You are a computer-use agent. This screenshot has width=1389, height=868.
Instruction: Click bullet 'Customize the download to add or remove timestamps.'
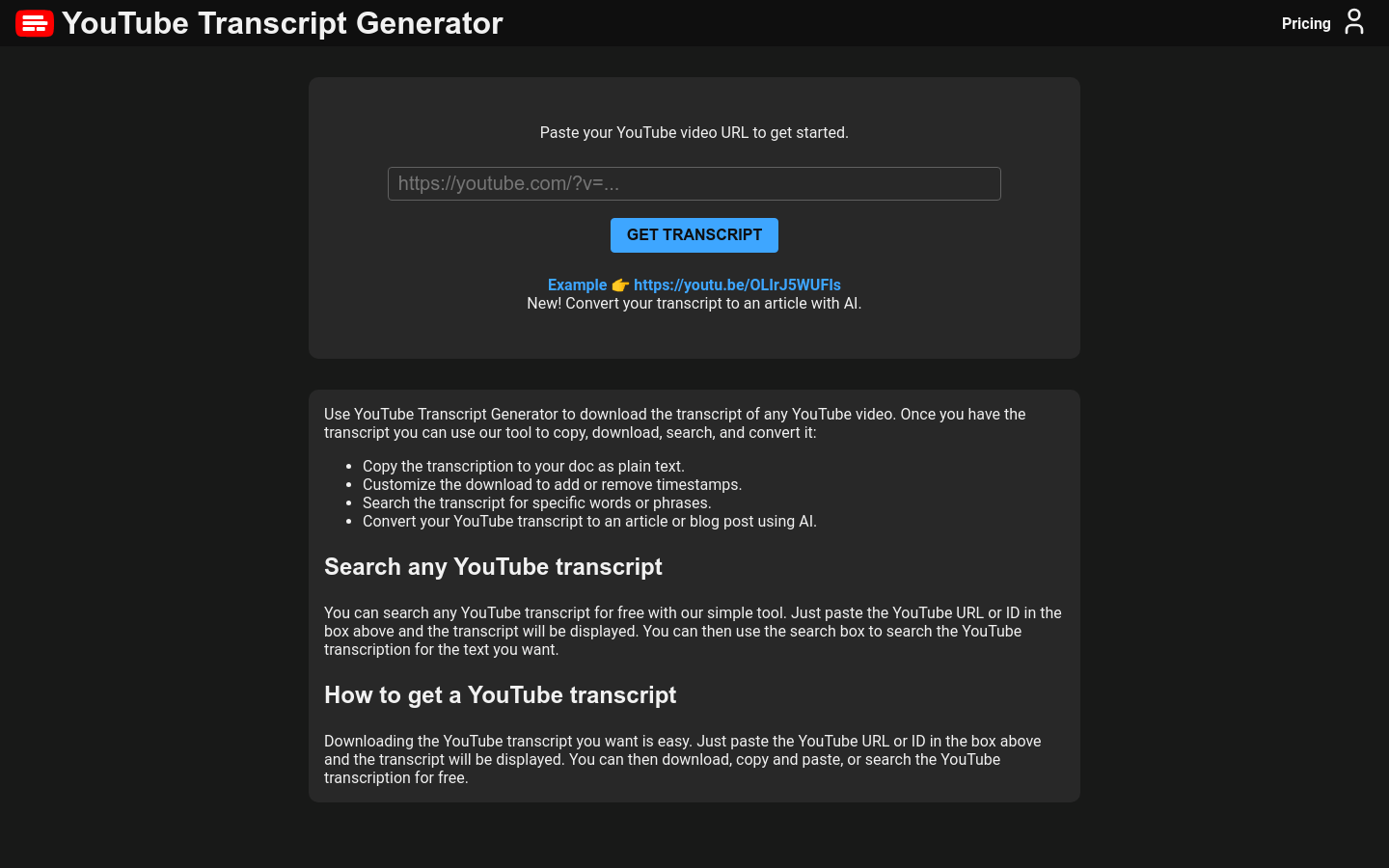point(552,485)
